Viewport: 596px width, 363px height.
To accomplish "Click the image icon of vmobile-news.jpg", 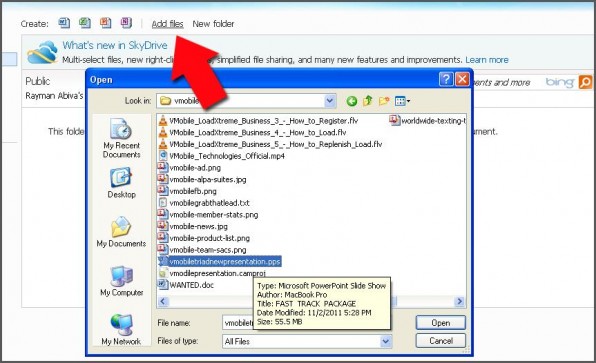I will (x=163, y=226).
